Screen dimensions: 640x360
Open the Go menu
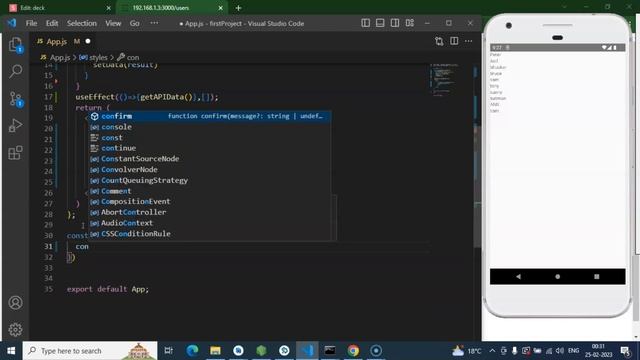click(x=135, y=23)
